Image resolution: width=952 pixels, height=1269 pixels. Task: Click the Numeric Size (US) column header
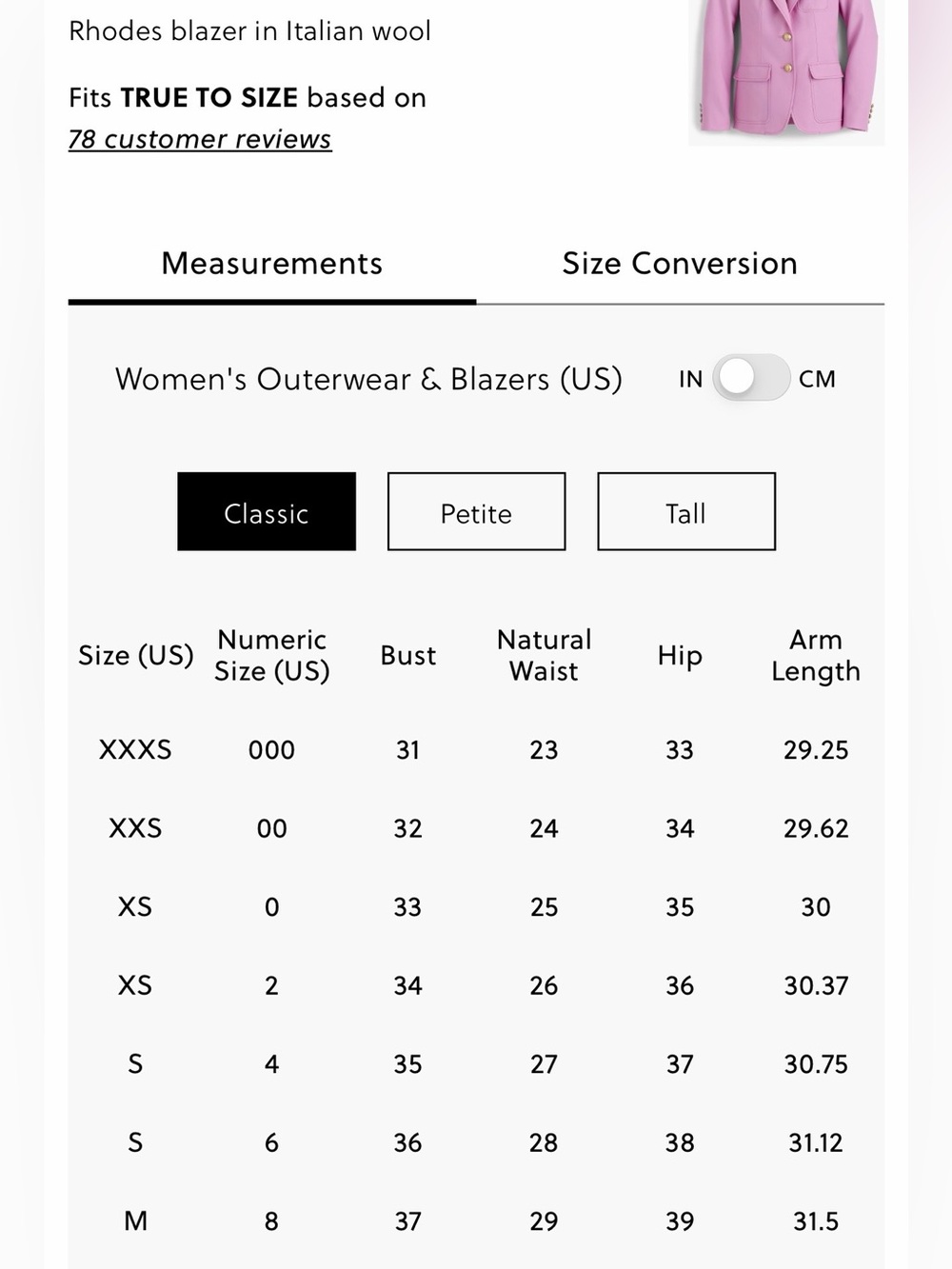[271, 655]
